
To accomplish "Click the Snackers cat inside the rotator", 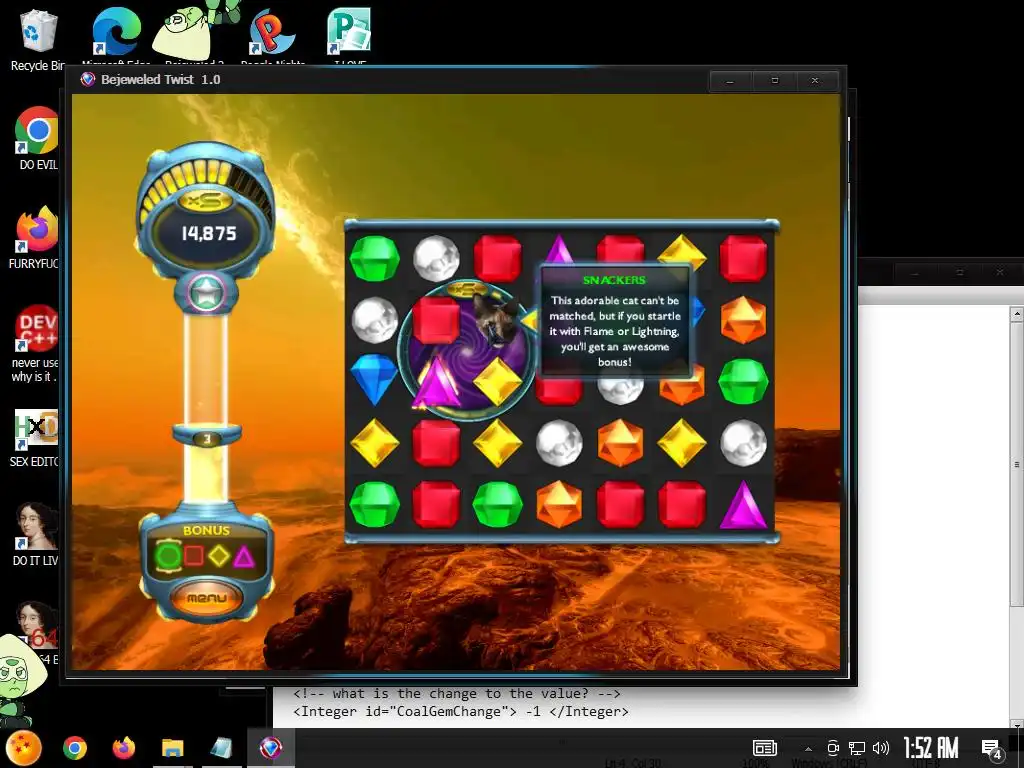I will tap(496, 319).
